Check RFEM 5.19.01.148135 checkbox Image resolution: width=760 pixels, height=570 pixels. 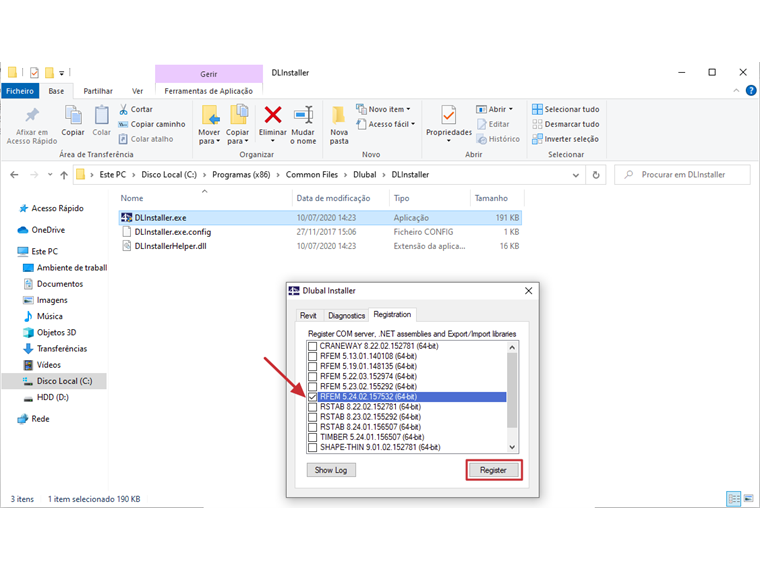click(313, 366)
